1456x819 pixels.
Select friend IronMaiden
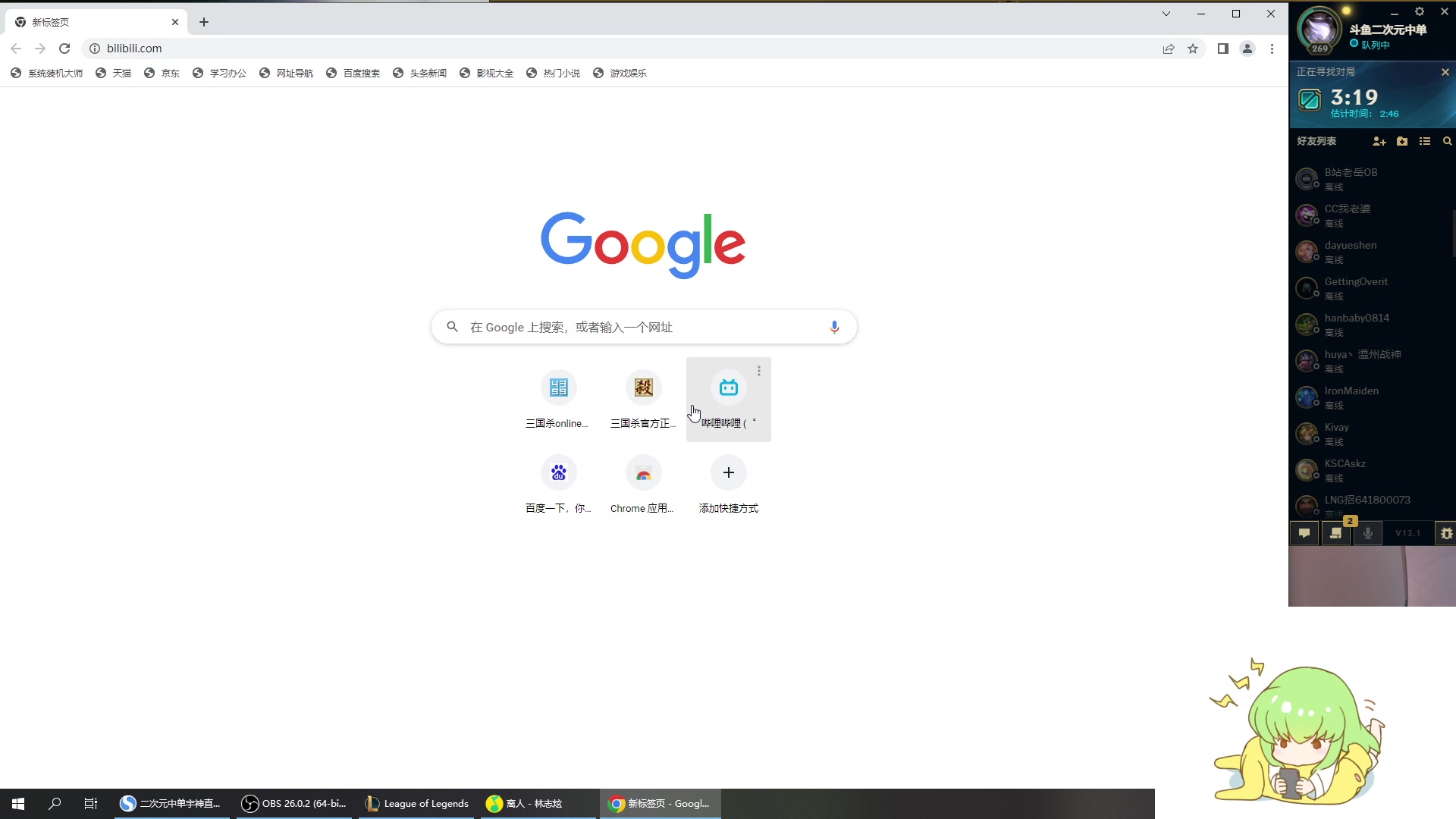click(x=1371, y=397)
